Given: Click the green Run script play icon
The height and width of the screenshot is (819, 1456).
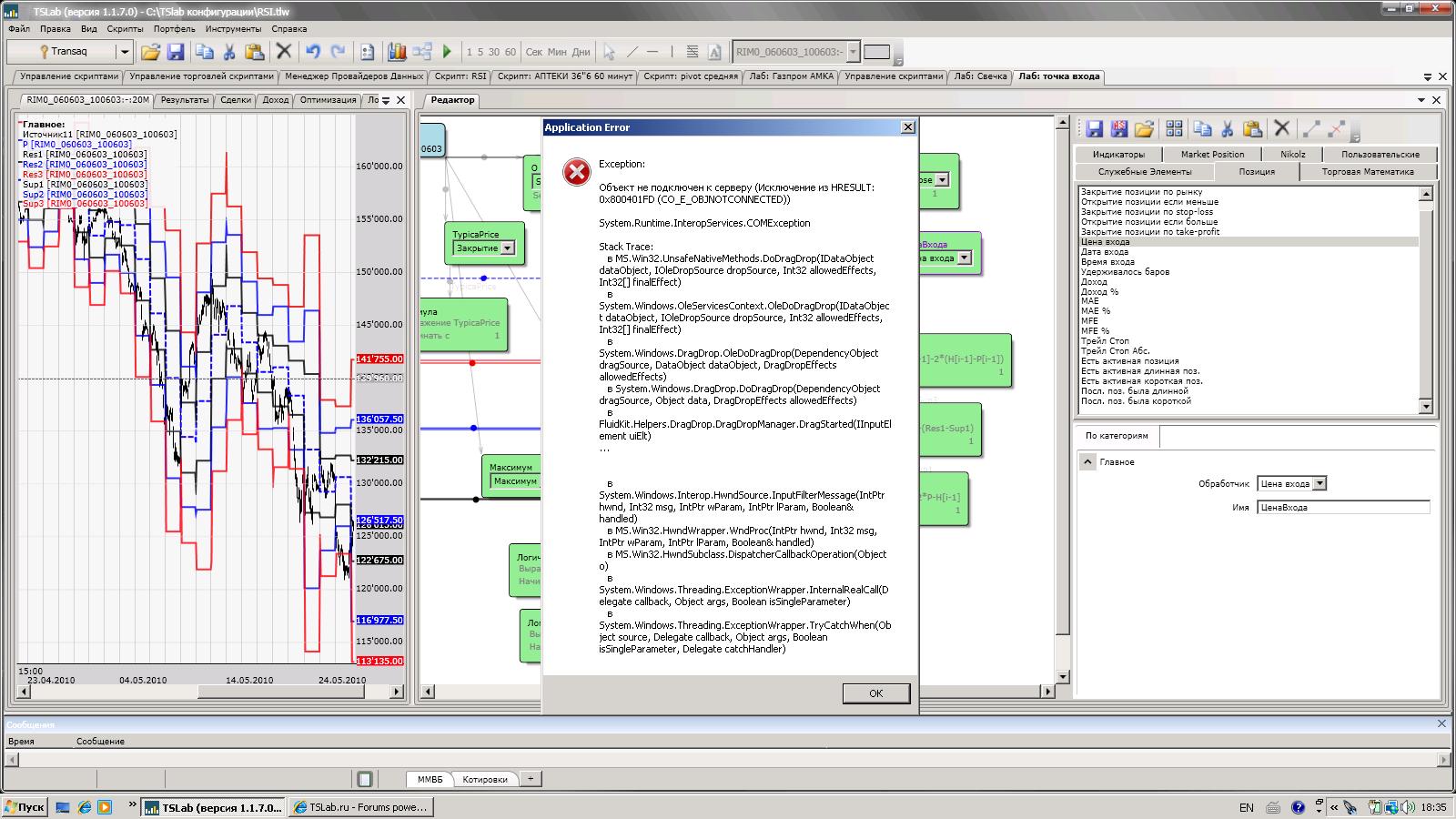Looking at the screenshot, I should click(447, 52).
